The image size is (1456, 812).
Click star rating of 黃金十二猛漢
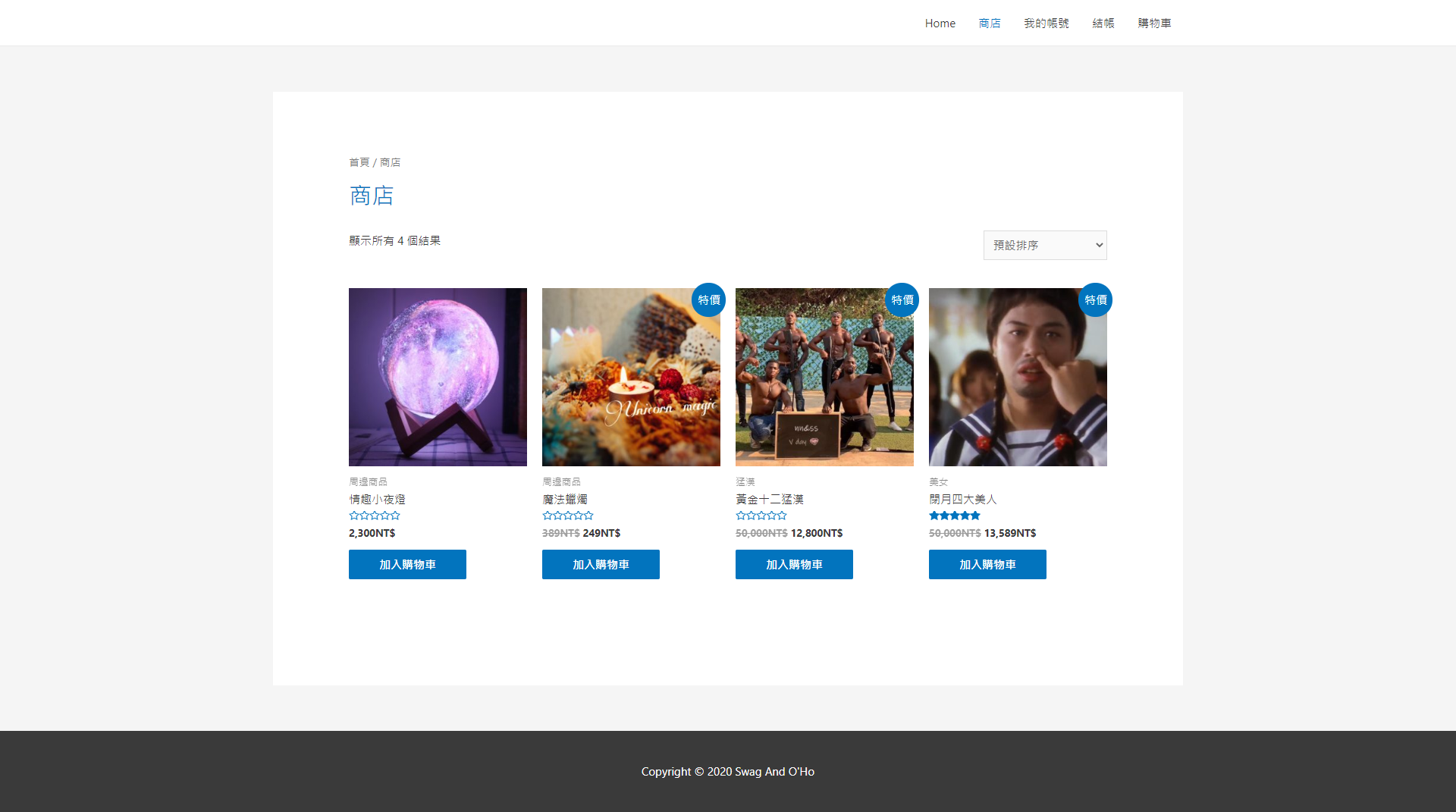click(761, 516)
